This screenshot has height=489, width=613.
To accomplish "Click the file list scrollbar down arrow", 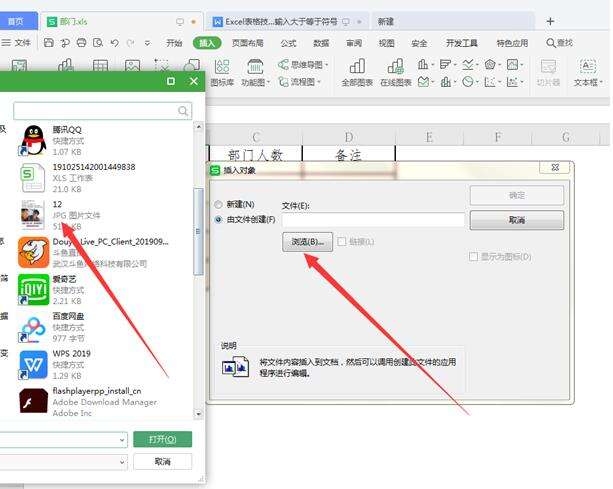I will [199, 414].
